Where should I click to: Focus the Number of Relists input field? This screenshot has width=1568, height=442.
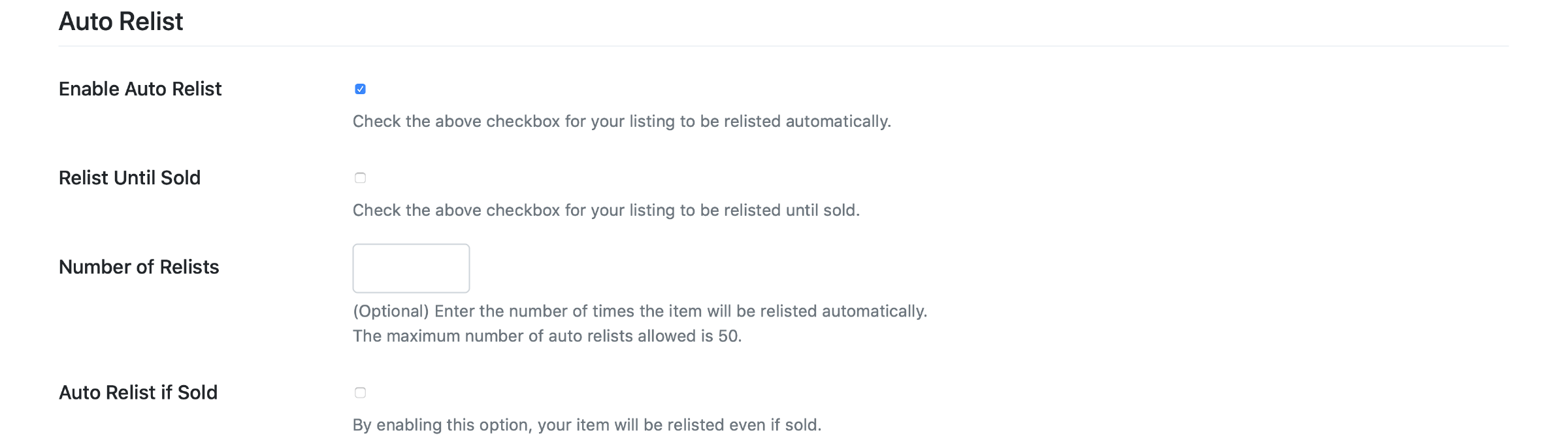pos(411,268)
